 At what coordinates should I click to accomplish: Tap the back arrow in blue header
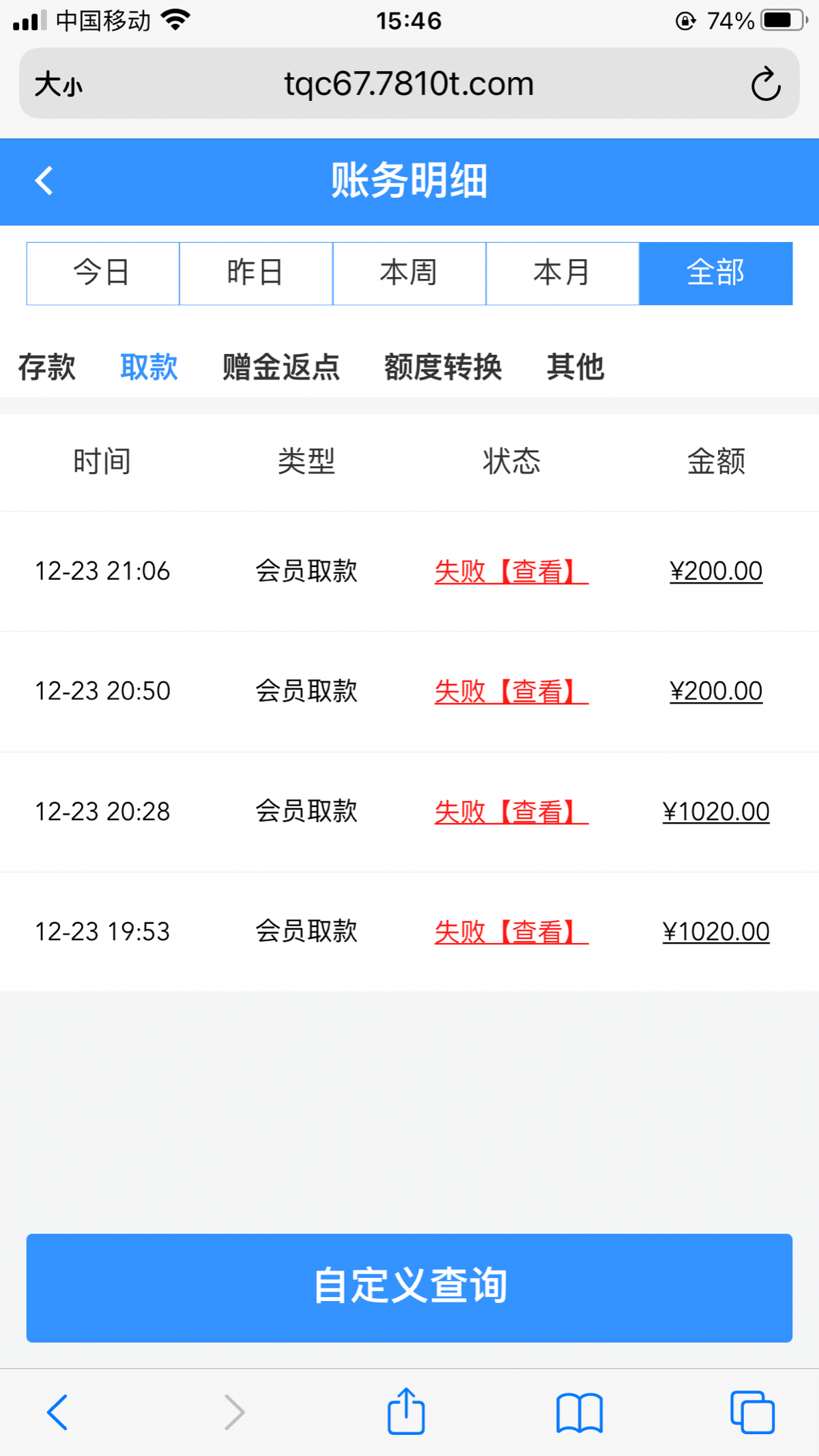point(44,181)
